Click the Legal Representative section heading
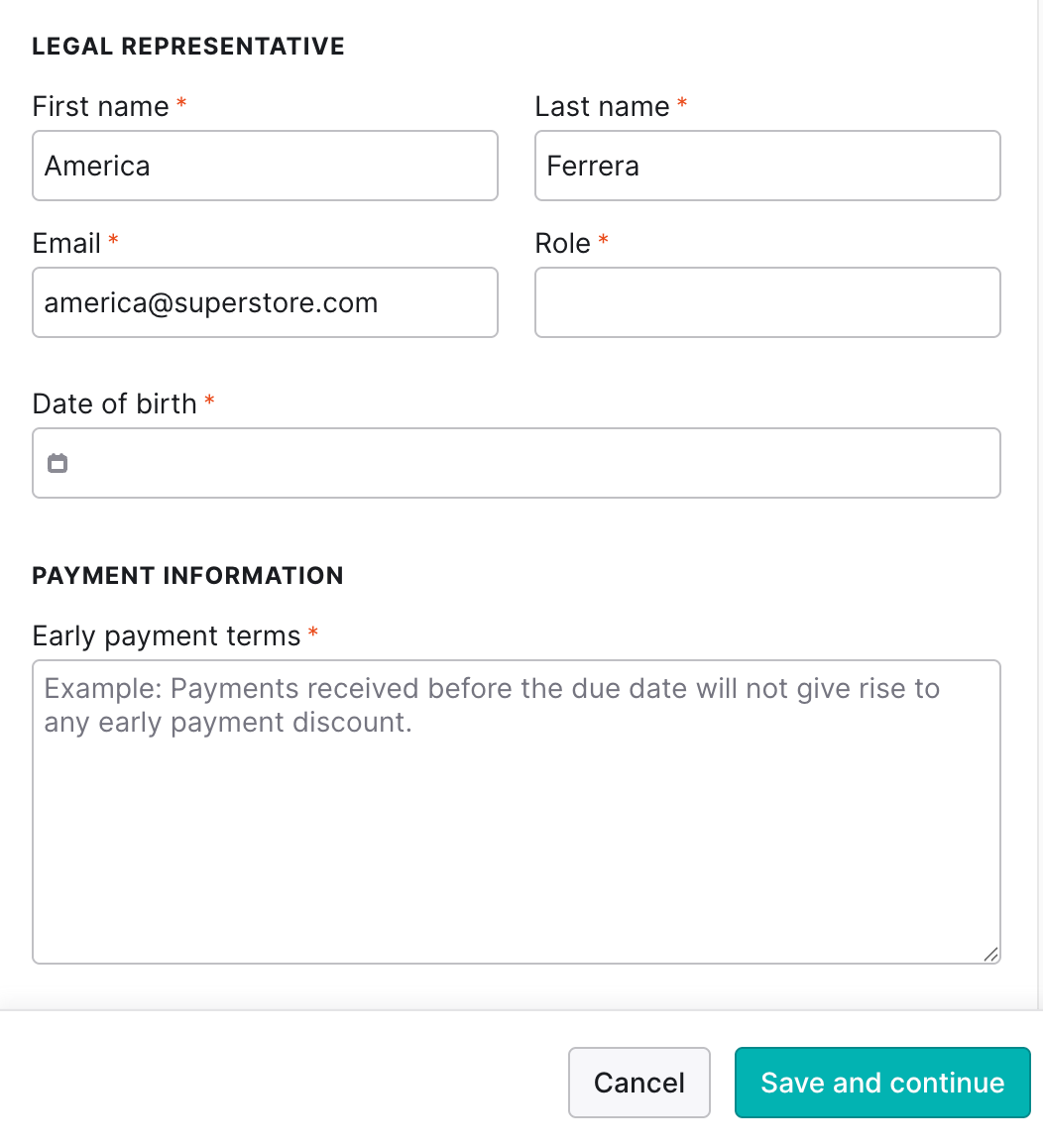 [x=188, y=47]
